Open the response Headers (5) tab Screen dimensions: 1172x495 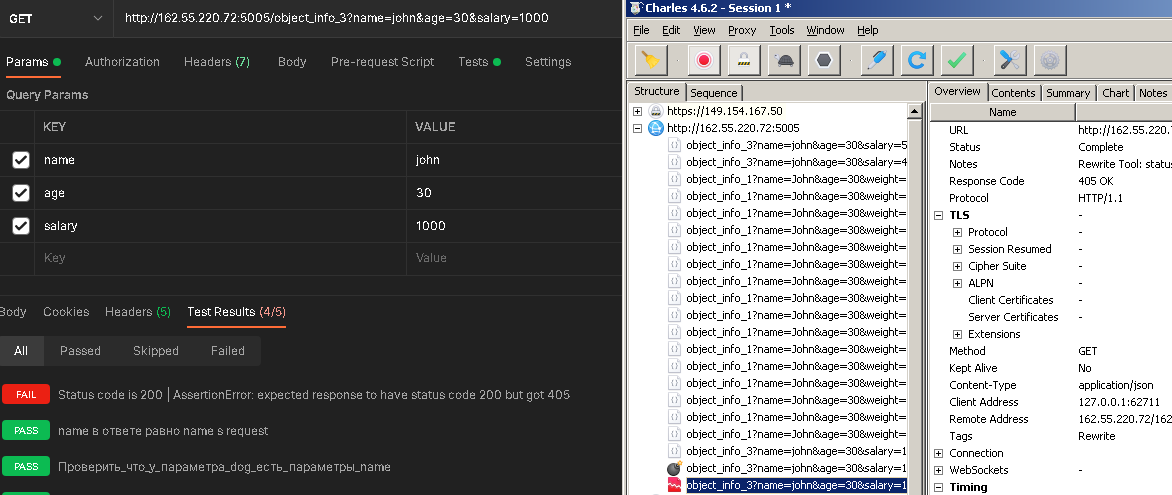point(138,312)
